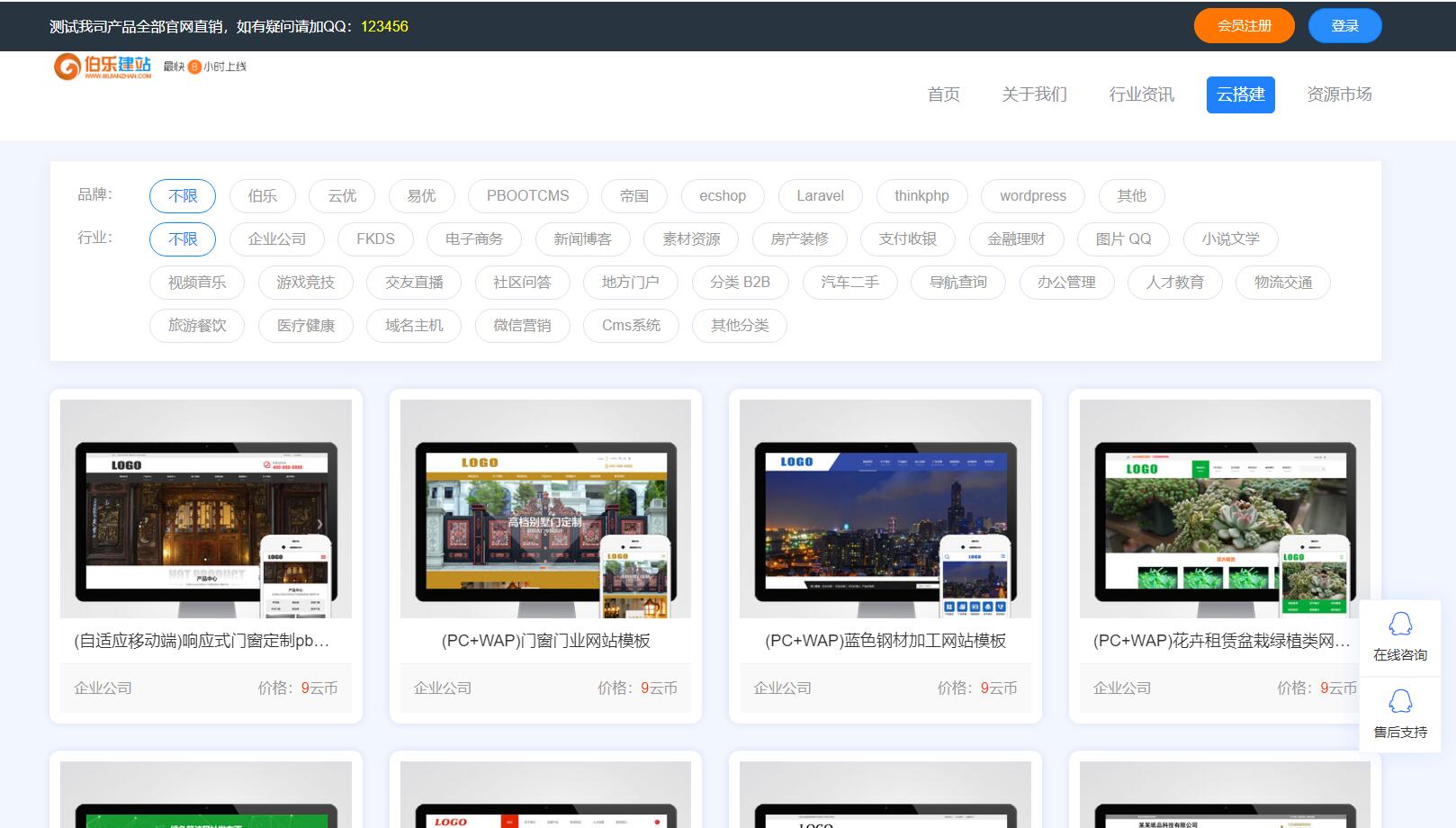Filter by brand 帝国
This screenshot has height=828, width=1456.
tap(634, 195)
